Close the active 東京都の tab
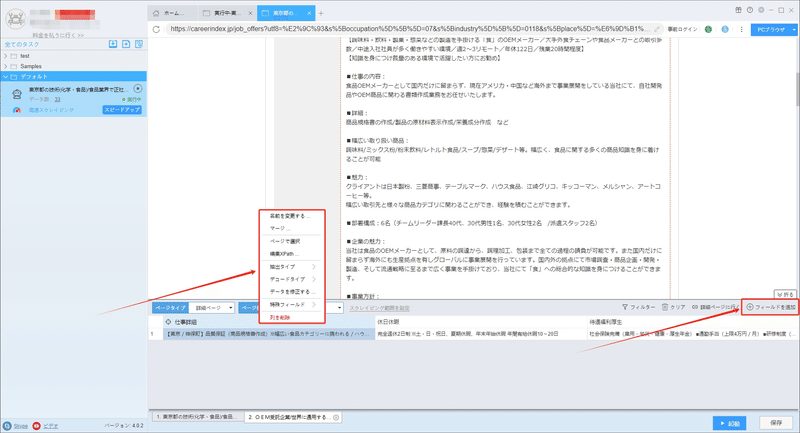Screen dimensions: 800x433 click(309, 13)
